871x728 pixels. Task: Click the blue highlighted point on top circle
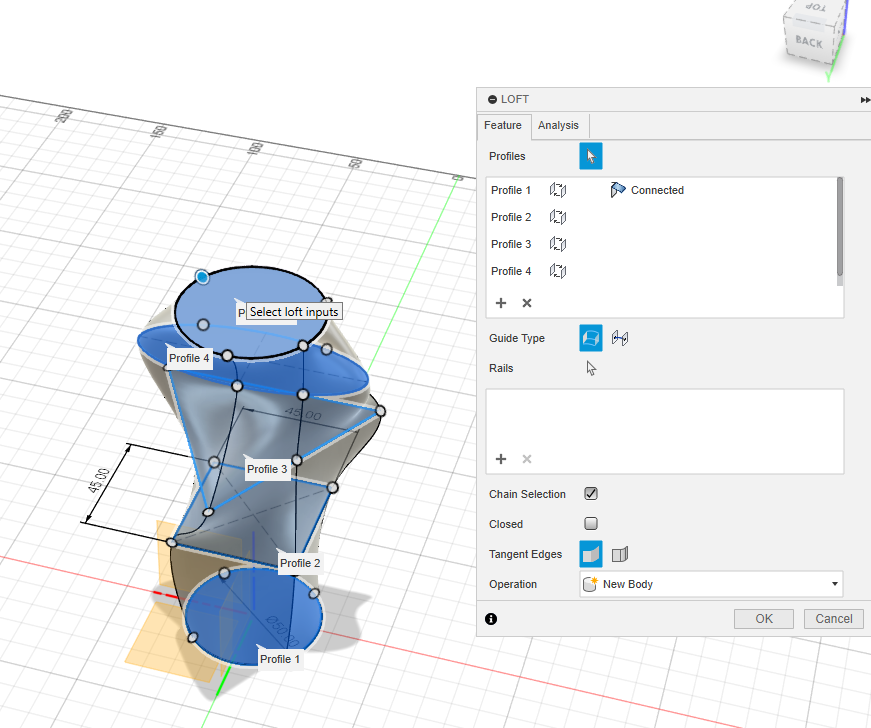202,277
